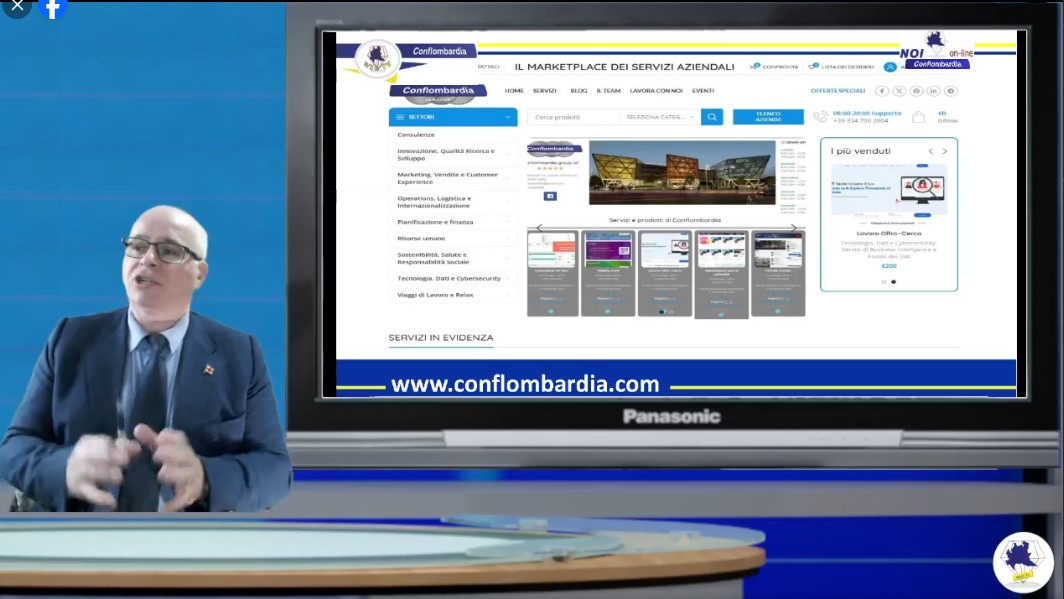The height and width of the screenshot is (599, 1064).
Task: Show previous item in I più venduti
Action: pyautogui.click(x=931, y=151)
